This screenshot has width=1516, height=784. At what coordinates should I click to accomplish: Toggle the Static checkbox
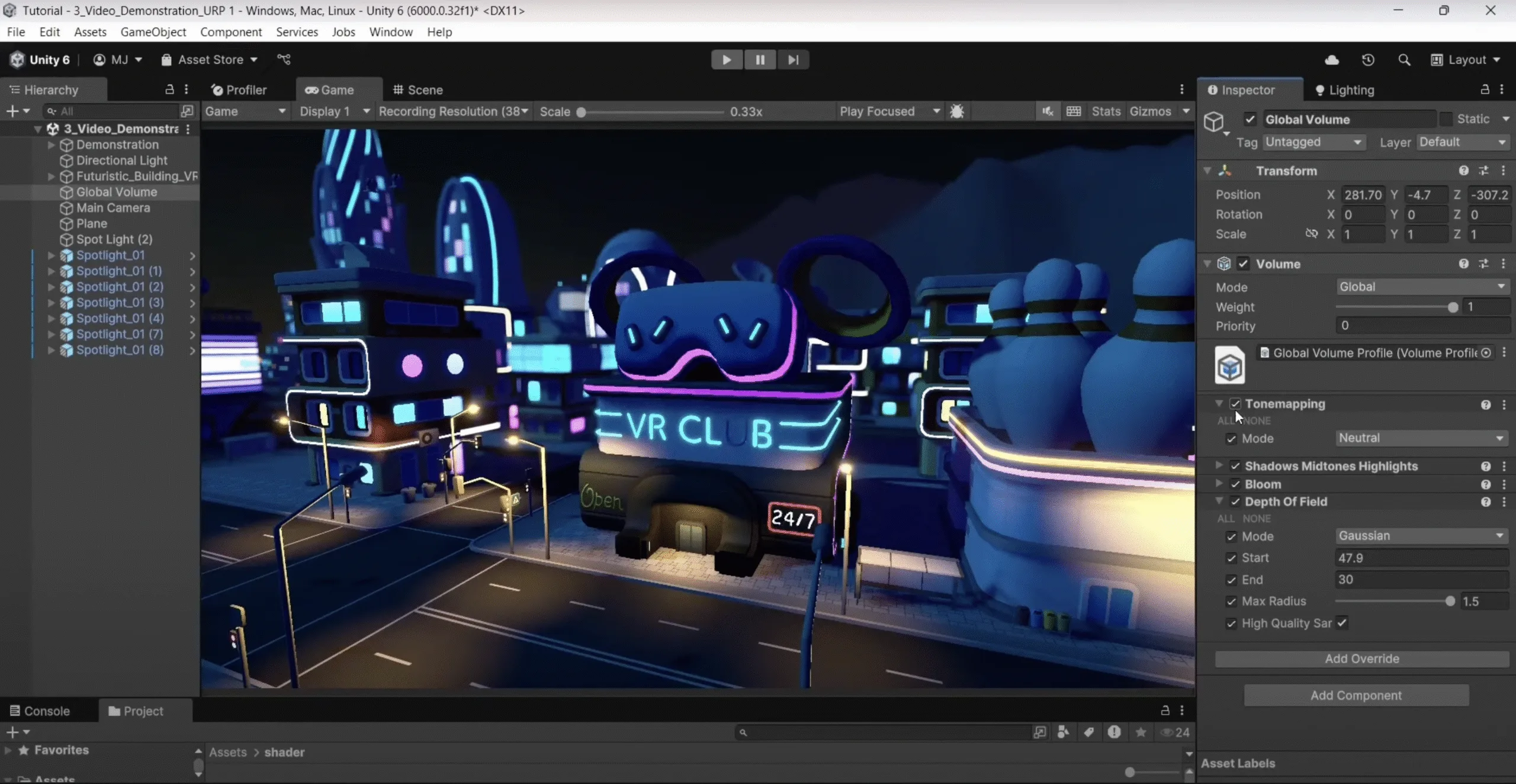point(1446,119)
